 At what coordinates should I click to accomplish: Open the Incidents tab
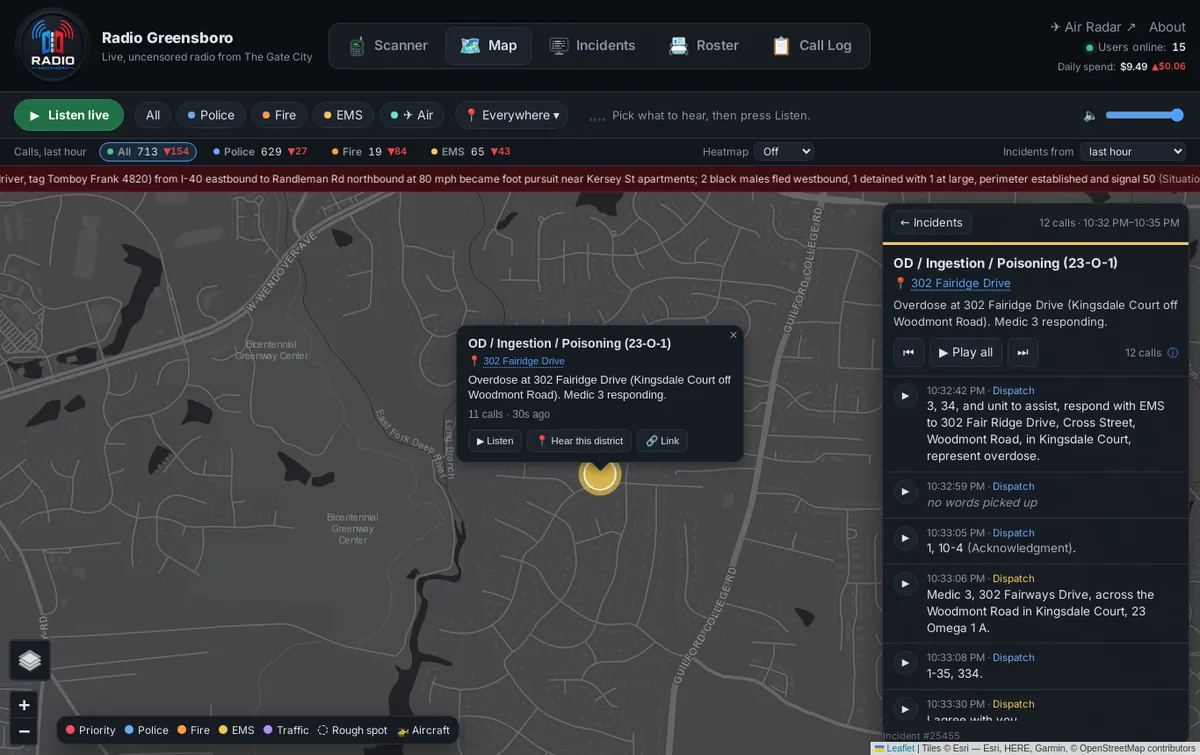click(592, 46)
